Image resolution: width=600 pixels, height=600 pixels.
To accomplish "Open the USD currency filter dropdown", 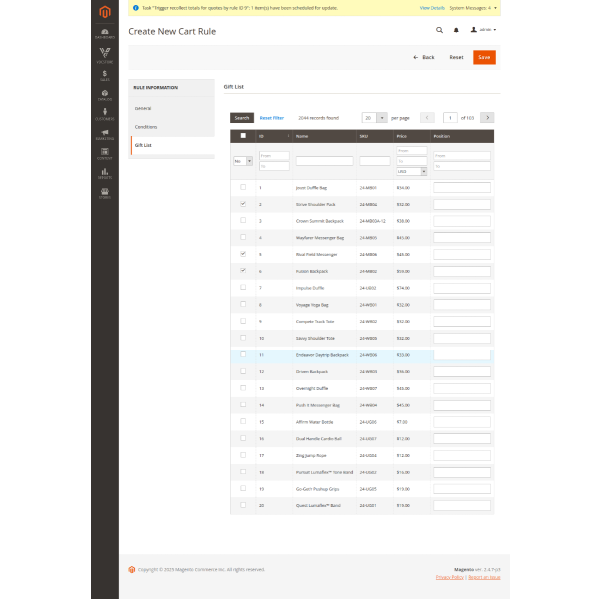I will [x=412, y=171].
